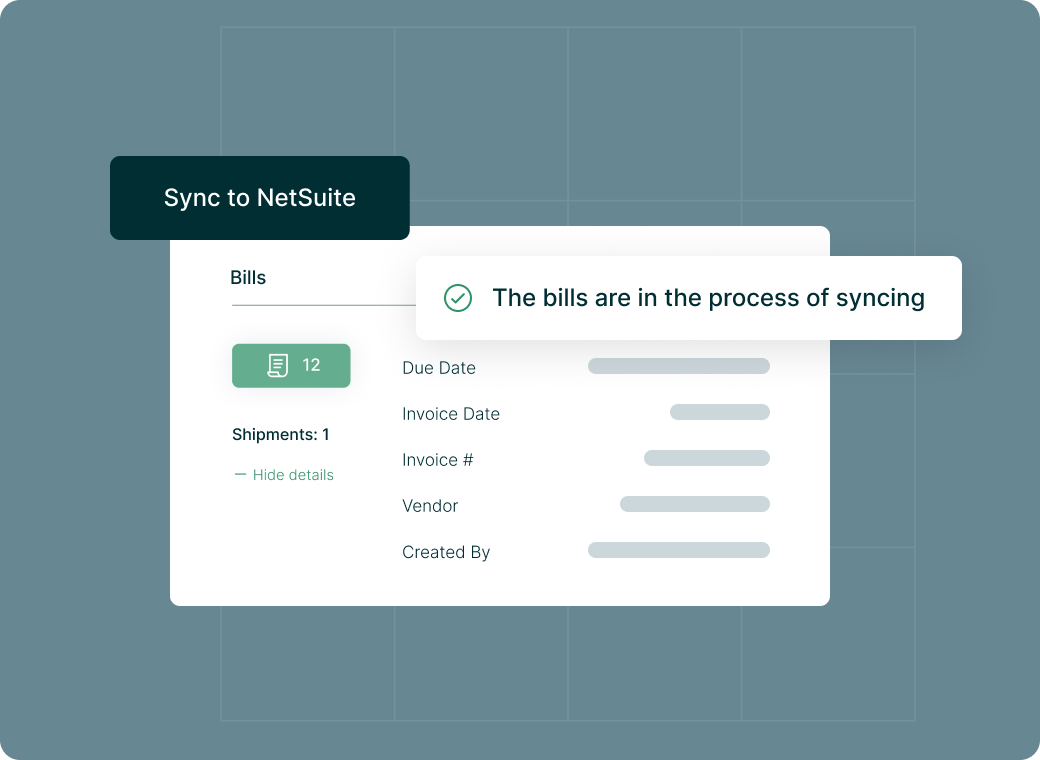This screenshot has height=760, width=1040.
Task: Click the Created By value placeholder
Action: (x=679, y=550)
